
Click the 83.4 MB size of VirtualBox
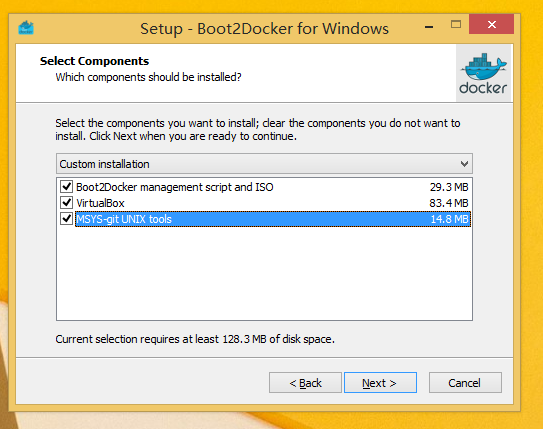449,203
